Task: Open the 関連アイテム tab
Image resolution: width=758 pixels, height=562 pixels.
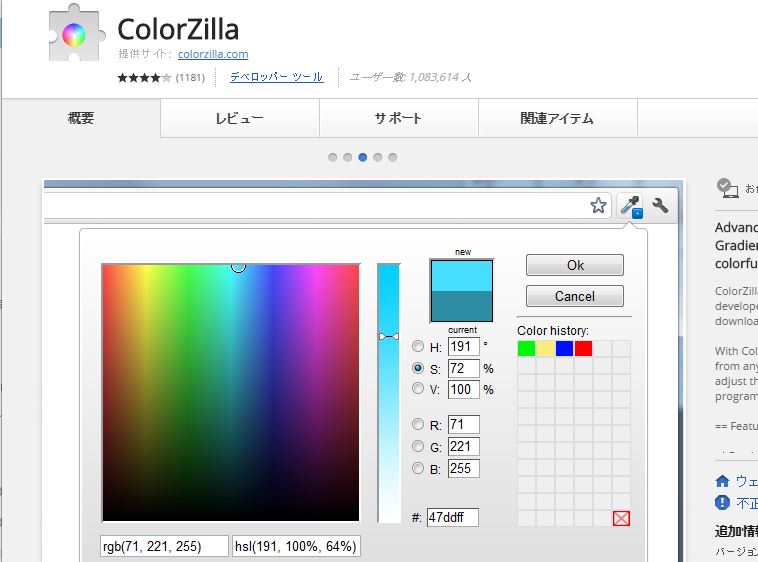Action: click(557, 118)
